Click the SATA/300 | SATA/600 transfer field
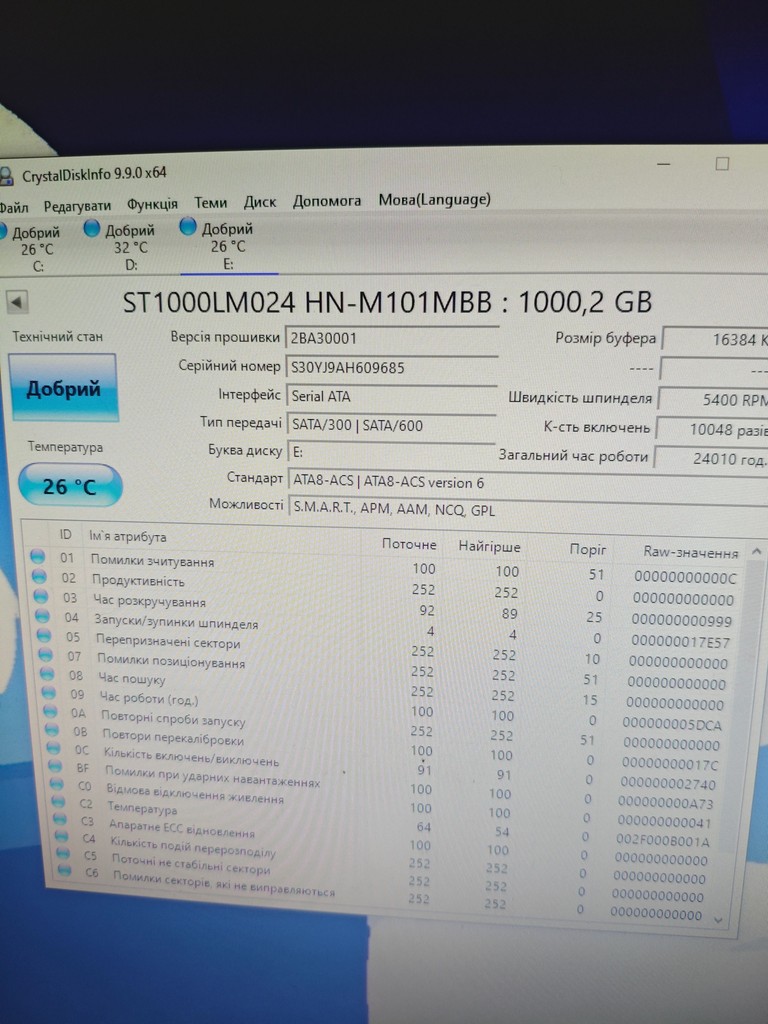Viewport: 768px width, 1024px height. pyautogui.click(x=391, y=424)
